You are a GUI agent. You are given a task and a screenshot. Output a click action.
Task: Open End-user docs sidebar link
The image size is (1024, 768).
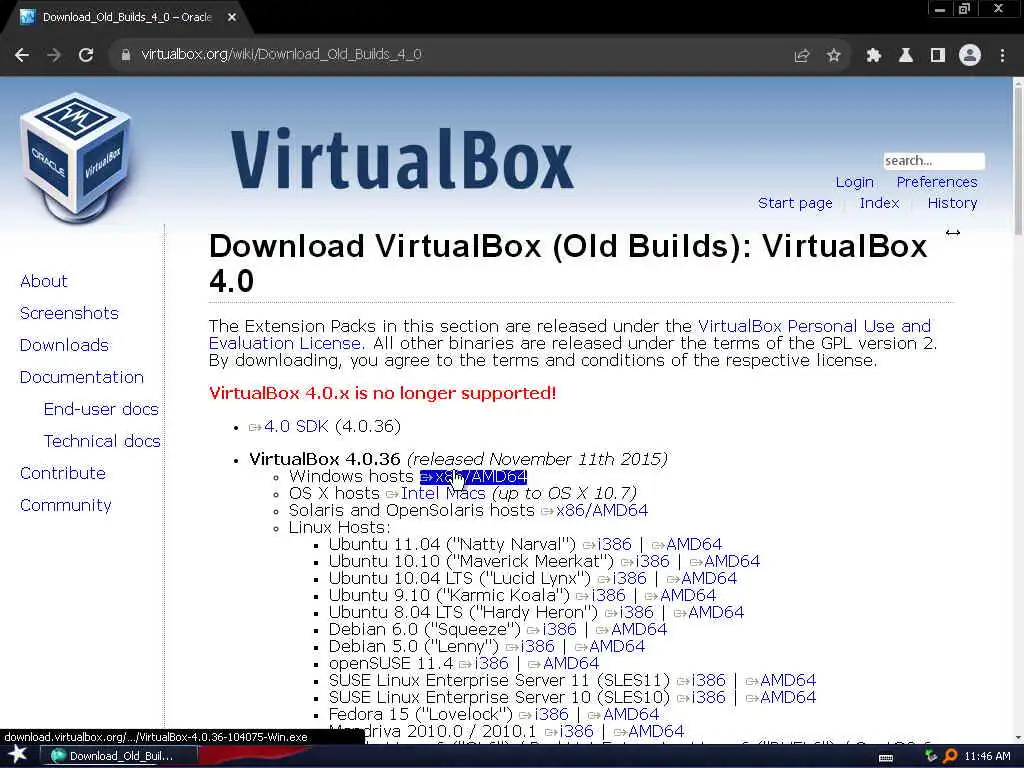(x=101, y=409)
